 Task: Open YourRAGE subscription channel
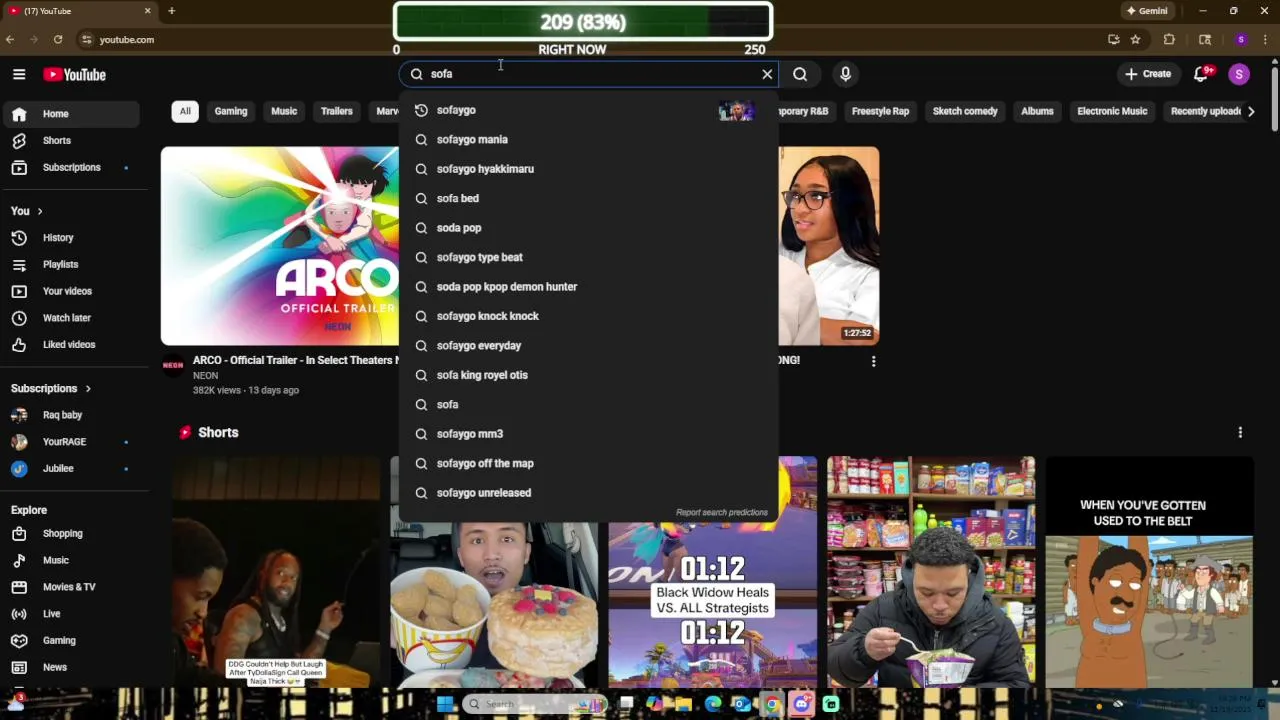(70, 442)
